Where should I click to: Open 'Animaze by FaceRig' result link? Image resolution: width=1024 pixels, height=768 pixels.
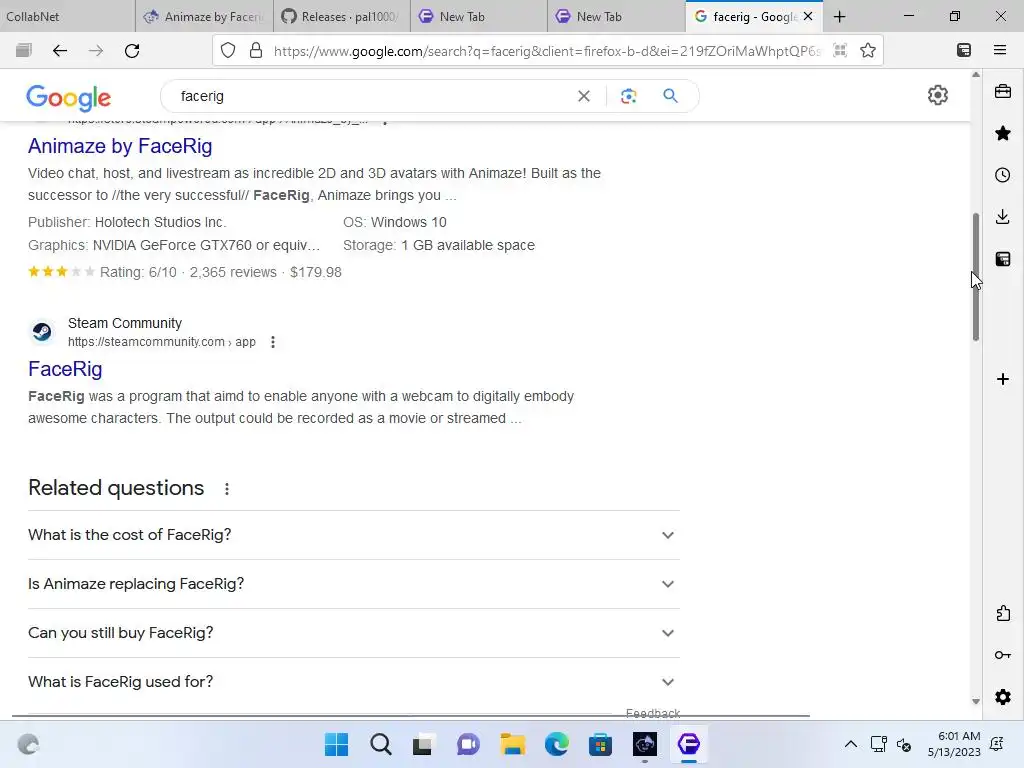point(120,146)
